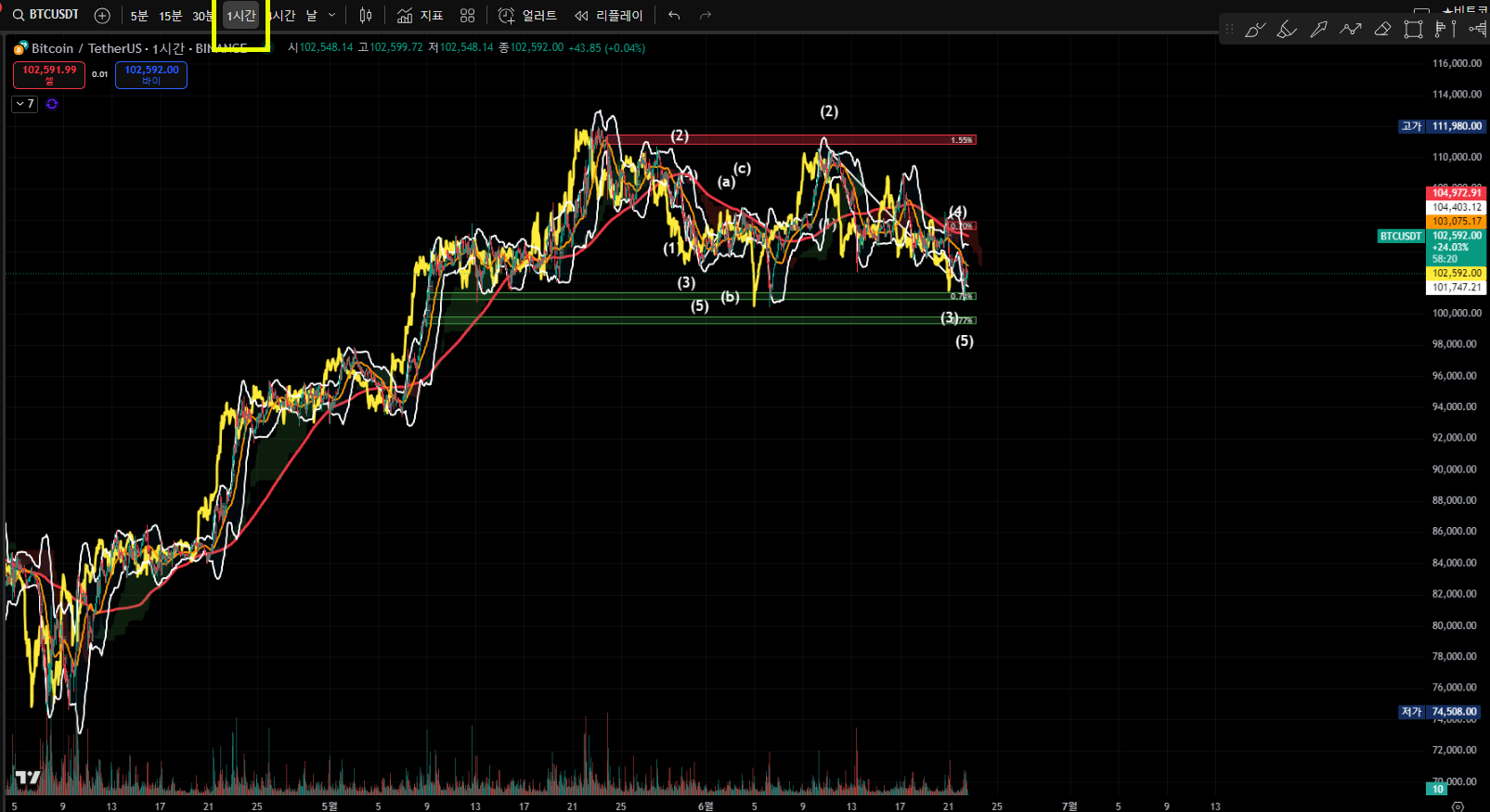1490x812 pixels.
Task: Select the 15분 interval
Action: click(x=170, y=16)
